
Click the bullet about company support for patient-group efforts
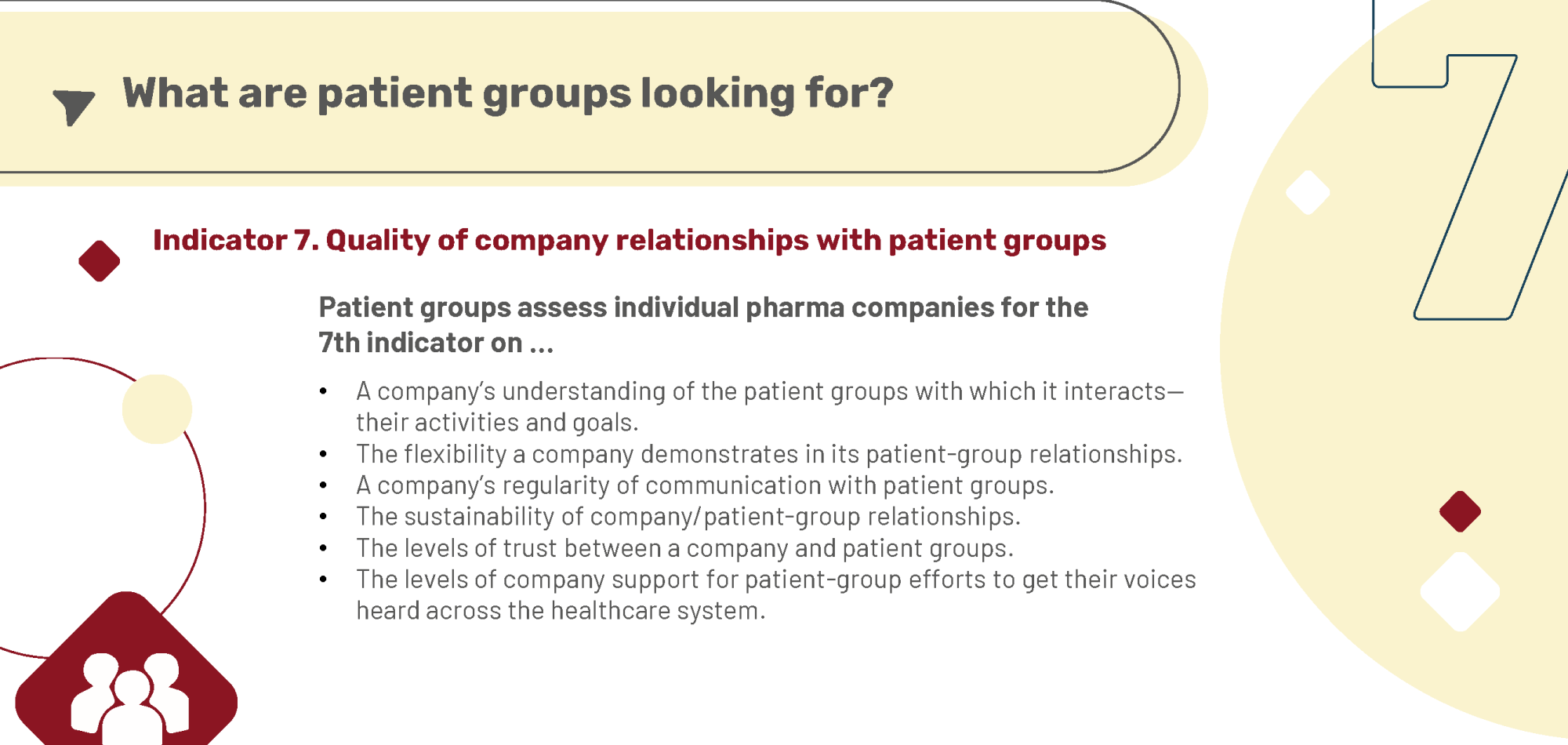tap(776, 594)
